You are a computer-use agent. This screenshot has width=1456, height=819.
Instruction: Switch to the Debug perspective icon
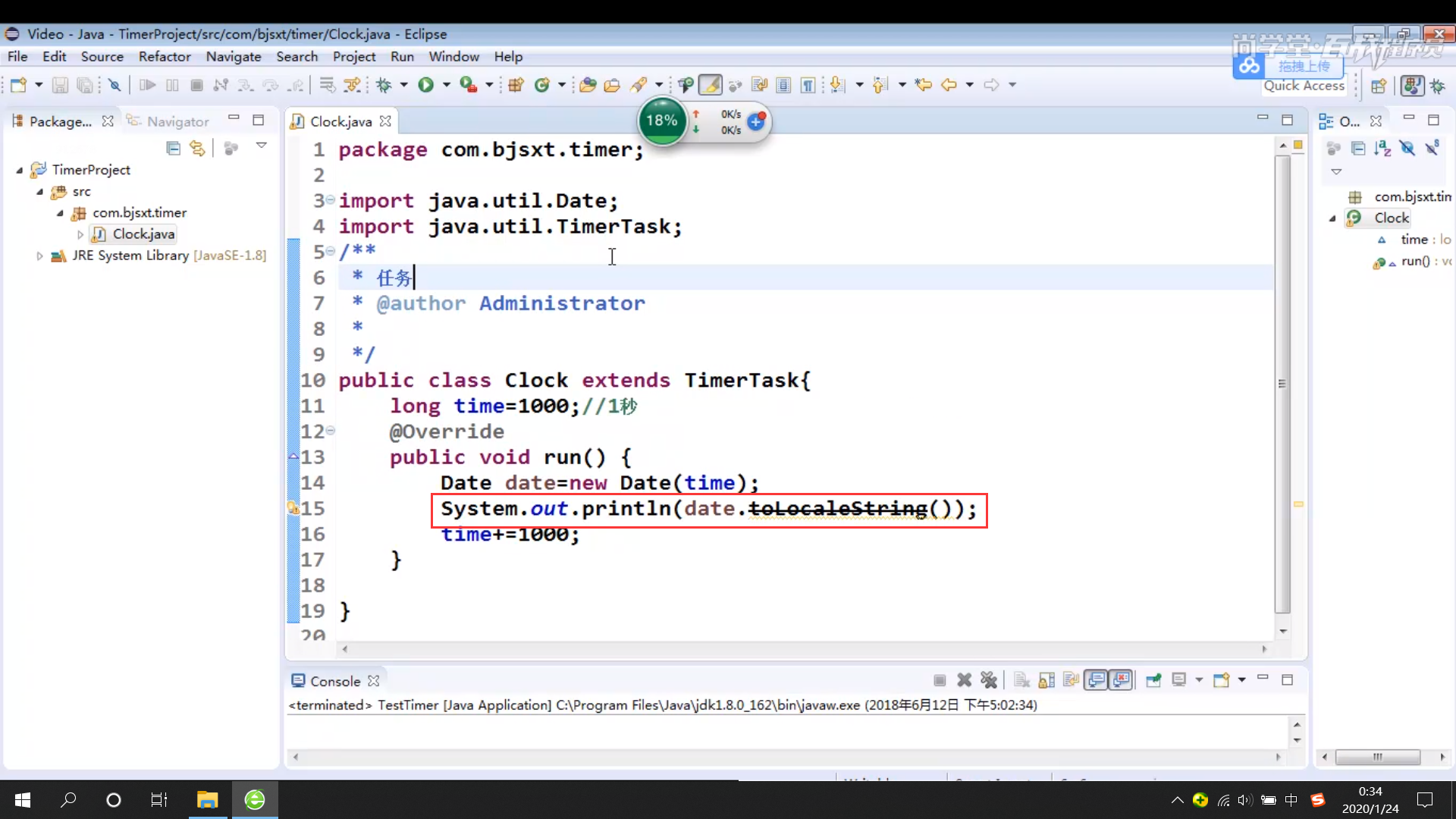coord(1438,86)
